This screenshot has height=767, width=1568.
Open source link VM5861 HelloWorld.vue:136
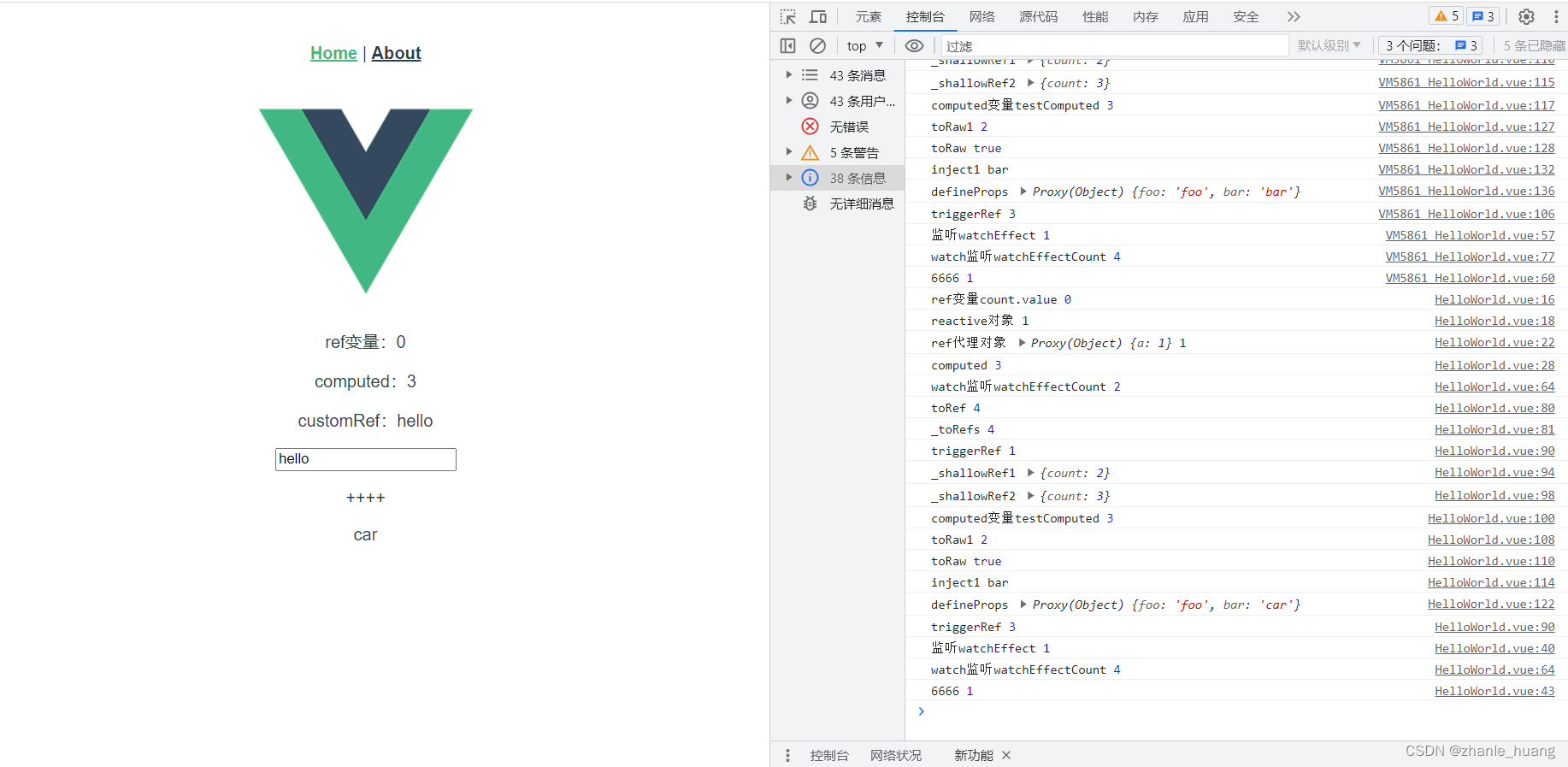coord(1466,191)
